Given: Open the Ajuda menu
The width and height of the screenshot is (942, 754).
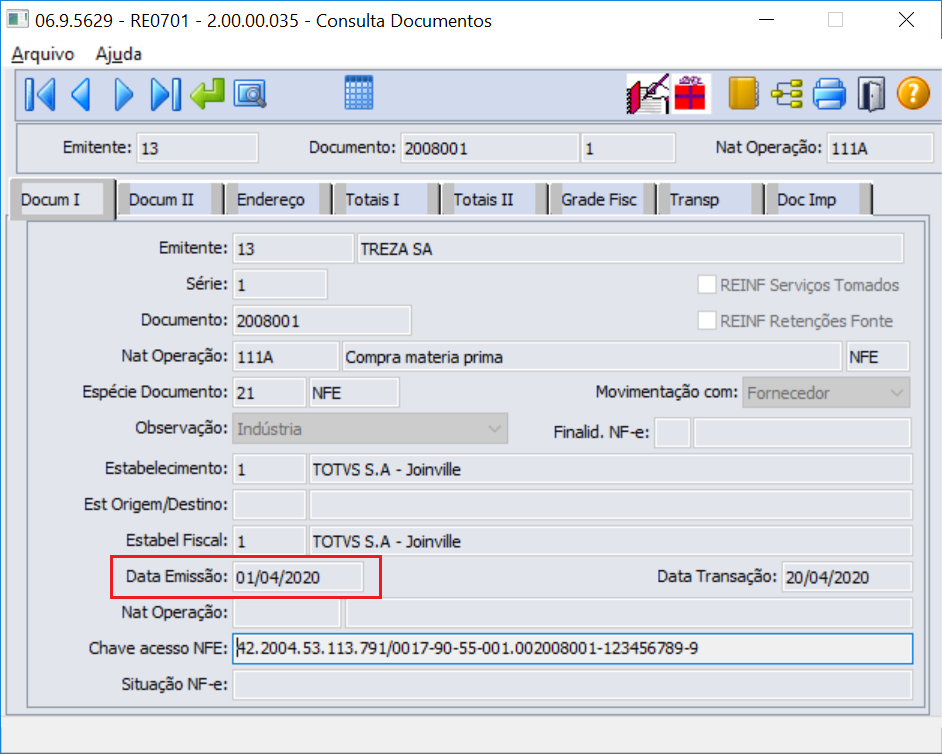Looking at the screenshot, I should point(118,54).
